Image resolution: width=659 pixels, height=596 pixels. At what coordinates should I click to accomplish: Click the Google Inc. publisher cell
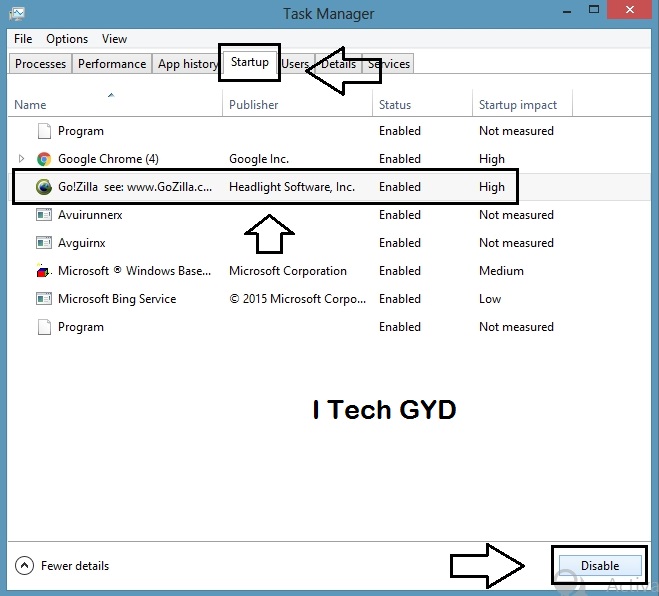pos(259,159)
